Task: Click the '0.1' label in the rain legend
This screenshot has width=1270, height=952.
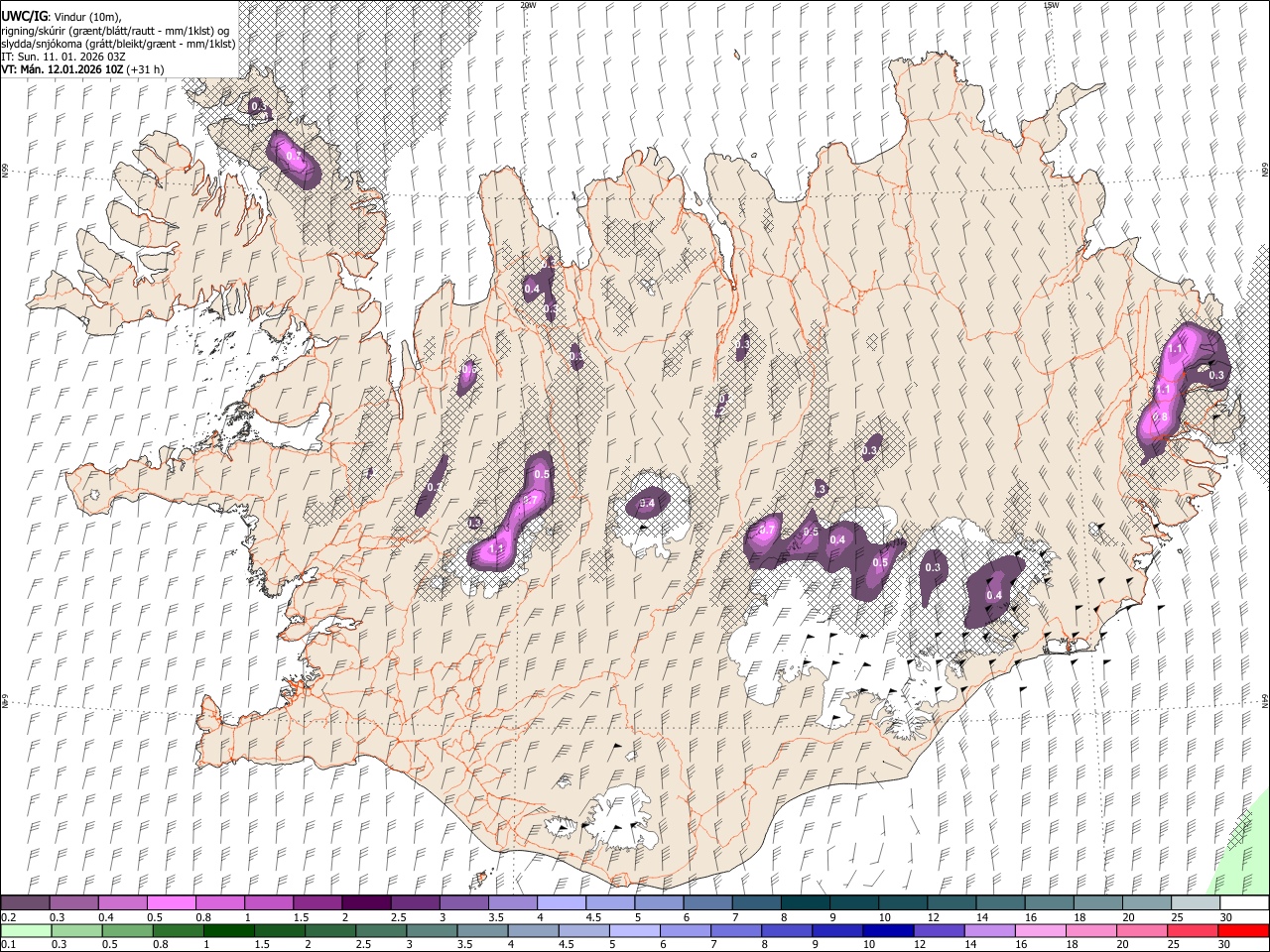Action: 7,945
